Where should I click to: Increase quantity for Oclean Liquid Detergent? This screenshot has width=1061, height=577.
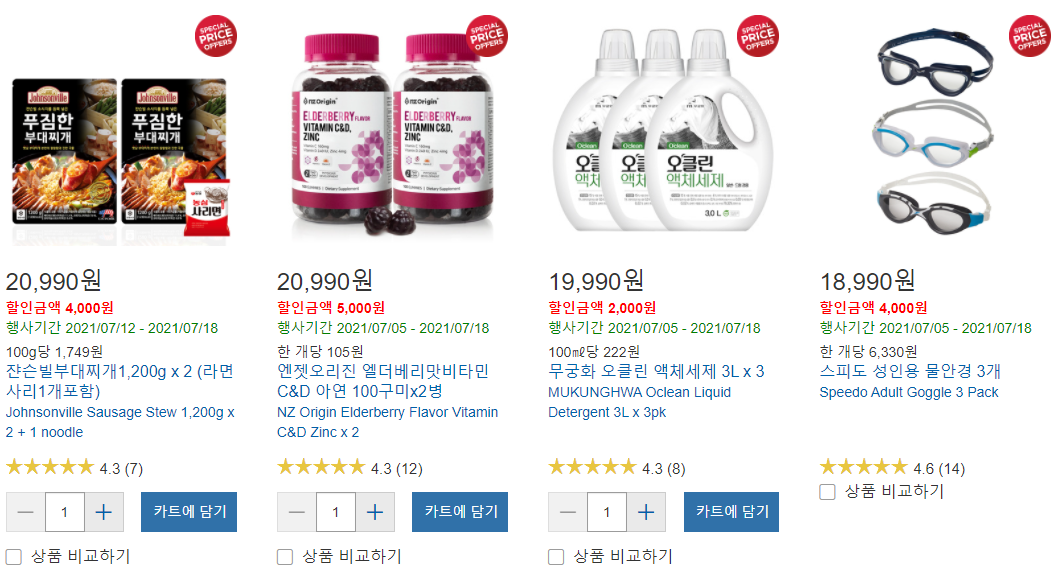(x=646, y=512)
